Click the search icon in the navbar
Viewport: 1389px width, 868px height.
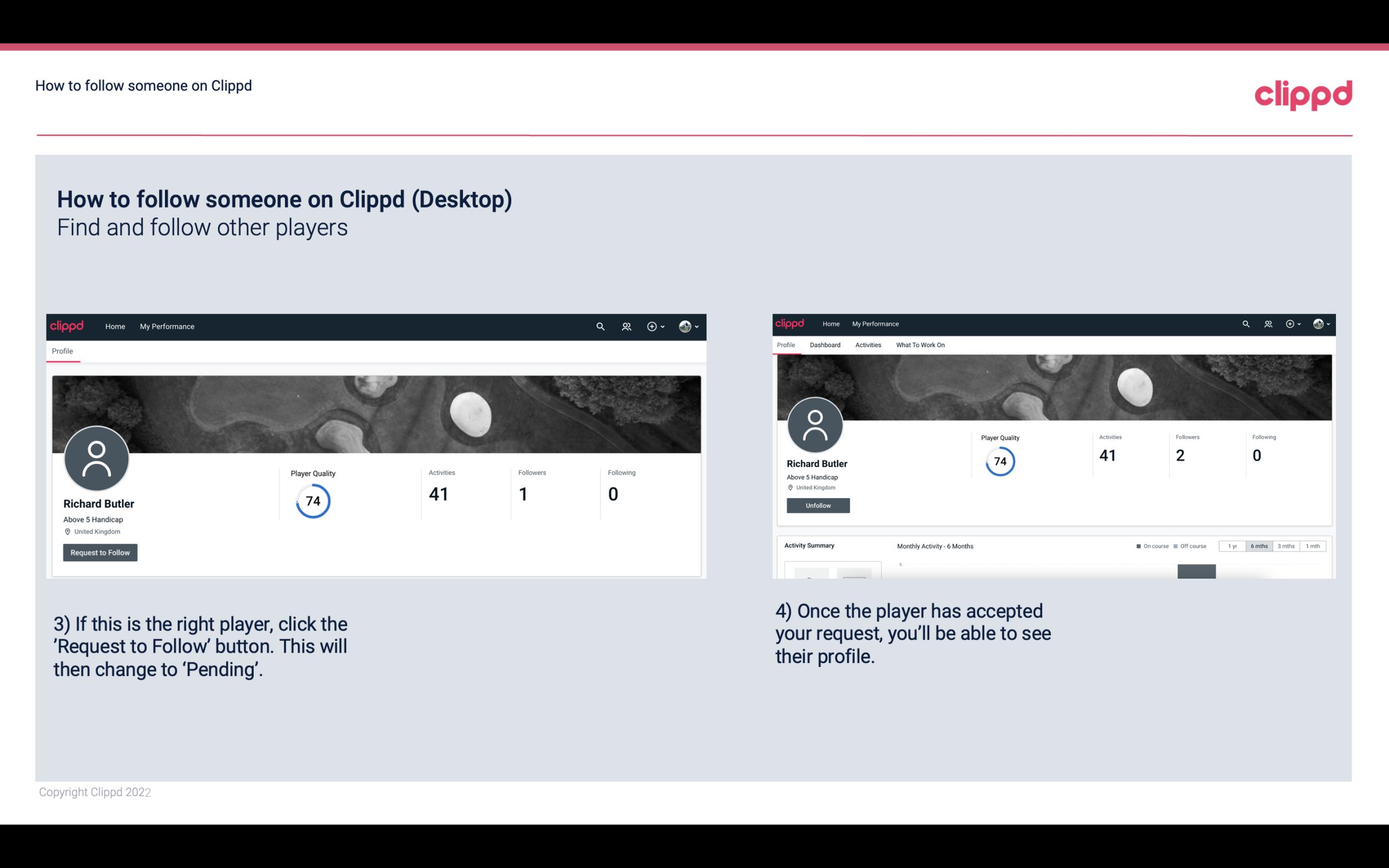(x=600, y=326)
